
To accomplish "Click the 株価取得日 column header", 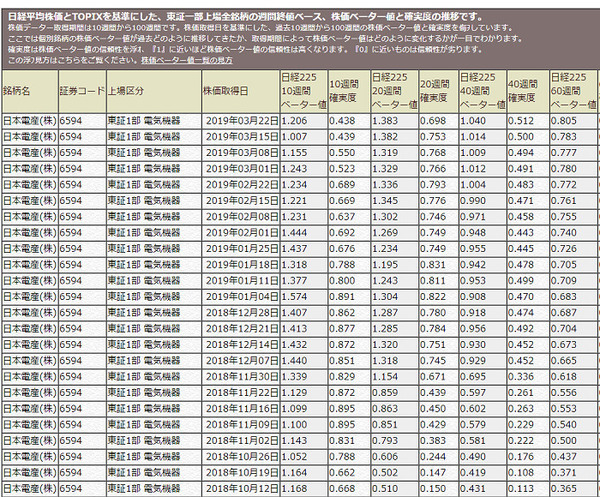I will [x=241, y=91].
